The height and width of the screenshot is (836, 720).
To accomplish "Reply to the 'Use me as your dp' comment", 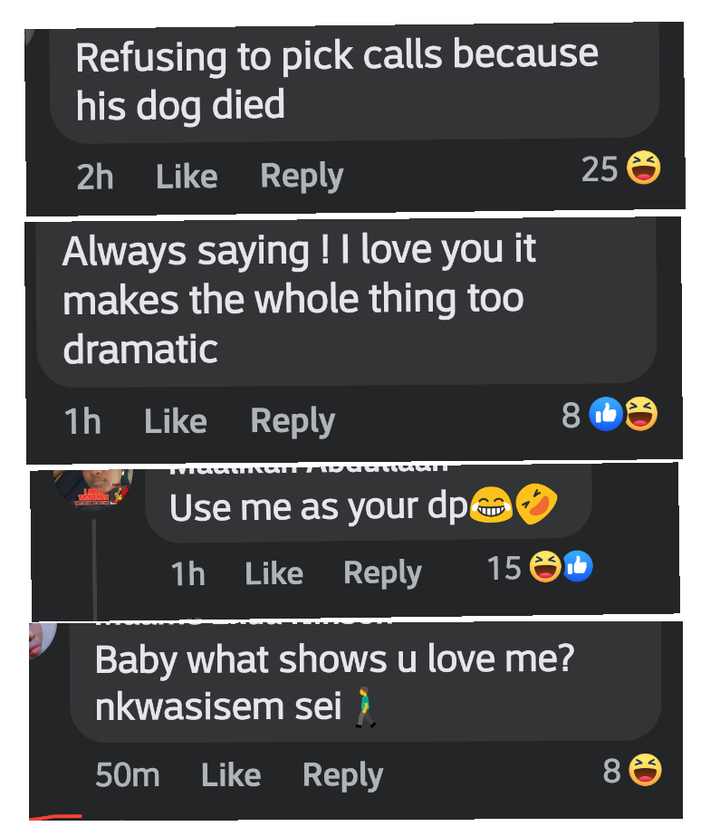I will [382, 574].
